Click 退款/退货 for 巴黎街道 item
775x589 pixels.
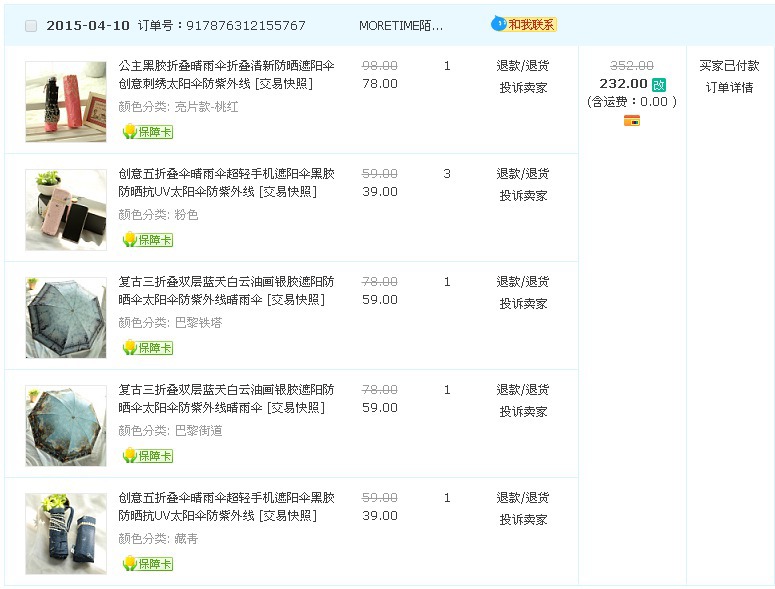pyautogui.click(x=523, y=389)
